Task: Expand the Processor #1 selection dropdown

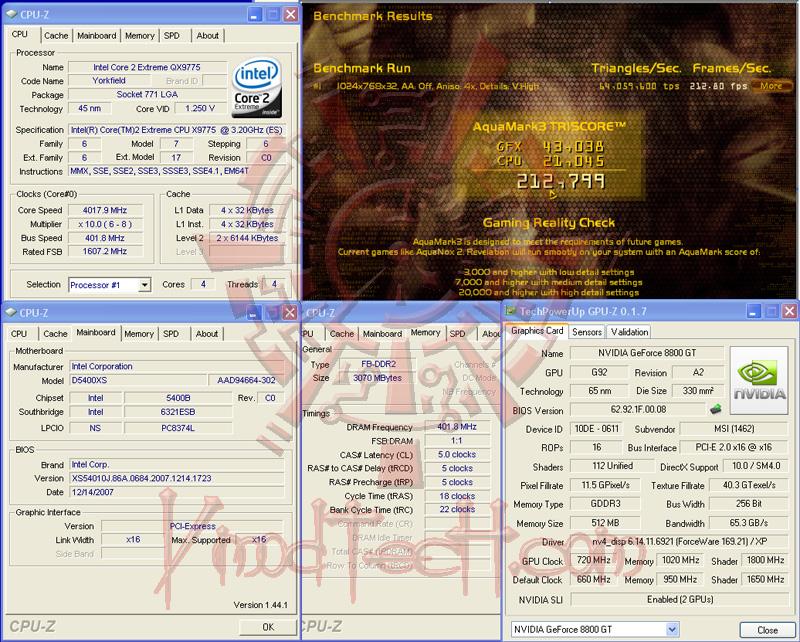Action: point(144,285)
